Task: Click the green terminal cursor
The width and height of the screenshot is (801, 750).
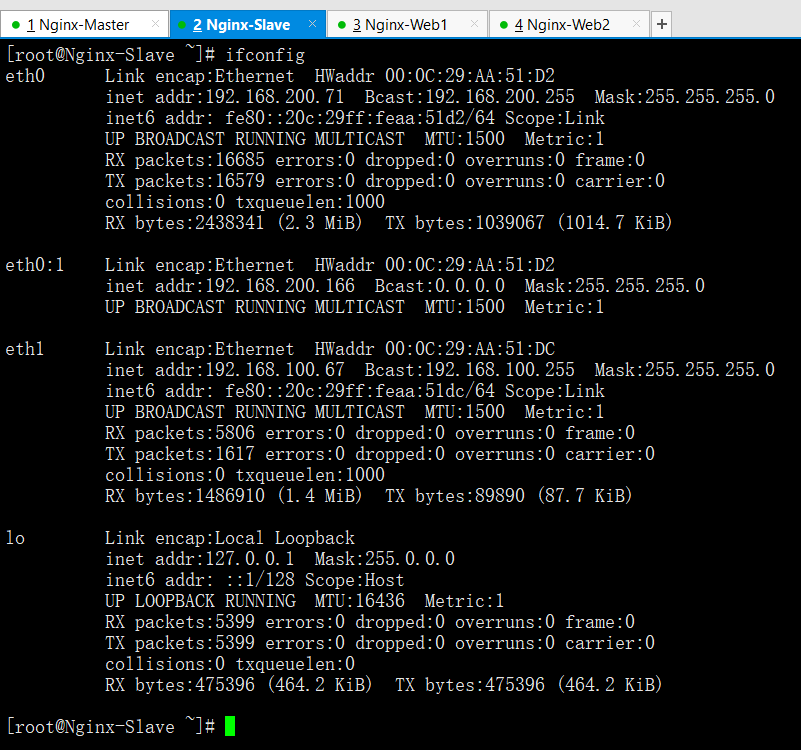Action: (230, 726)
